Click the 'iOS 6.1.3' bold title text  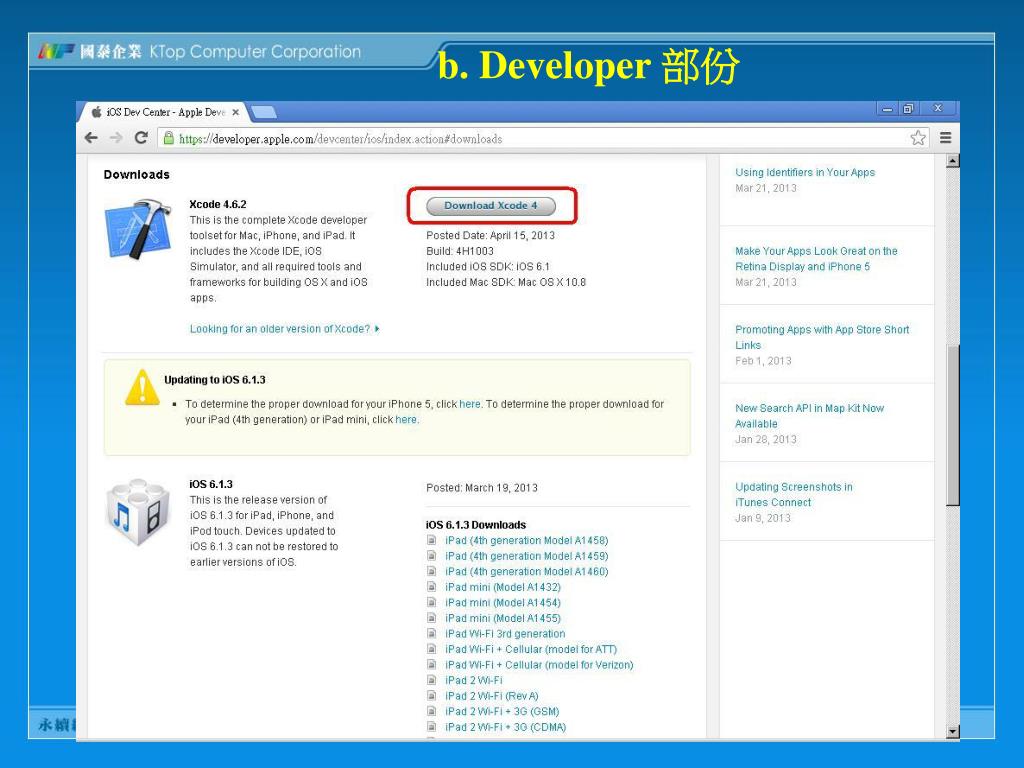click(211, 485)
